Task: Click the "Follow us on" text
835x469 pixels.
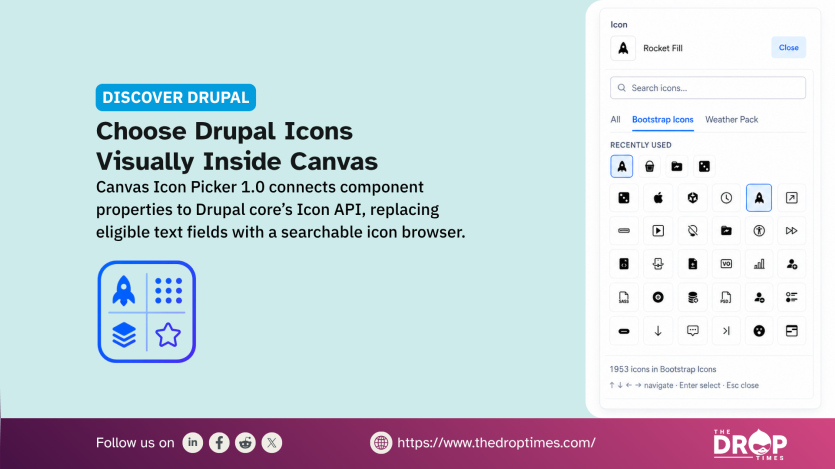Action: point(135,442)
